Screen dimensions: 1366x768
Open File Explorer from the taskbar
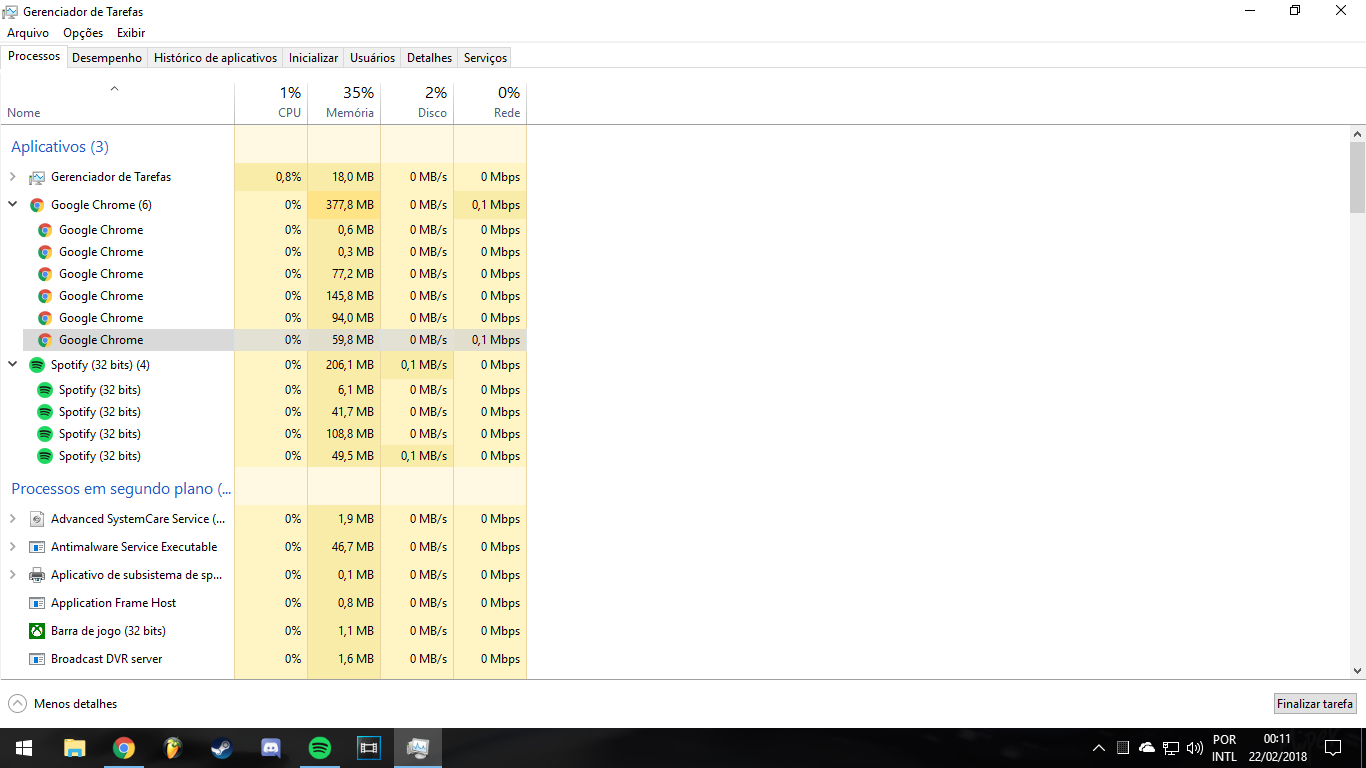point(75,748)
